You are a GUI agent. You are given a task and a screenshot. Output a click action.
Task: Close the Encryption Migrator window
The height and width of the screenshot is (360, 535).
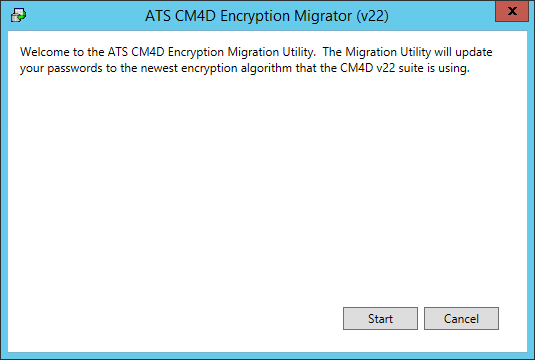[x=512, y=11]
